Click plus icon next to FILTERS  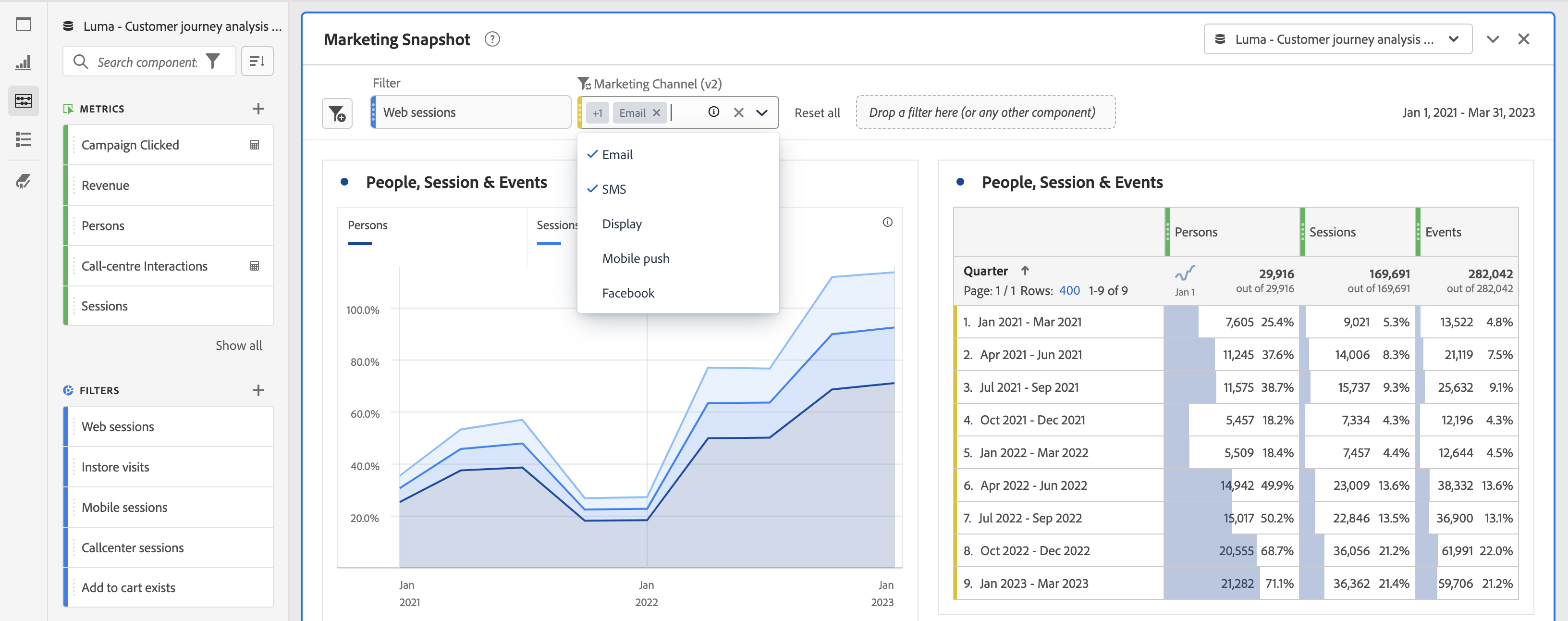click(x=258, y=390)
